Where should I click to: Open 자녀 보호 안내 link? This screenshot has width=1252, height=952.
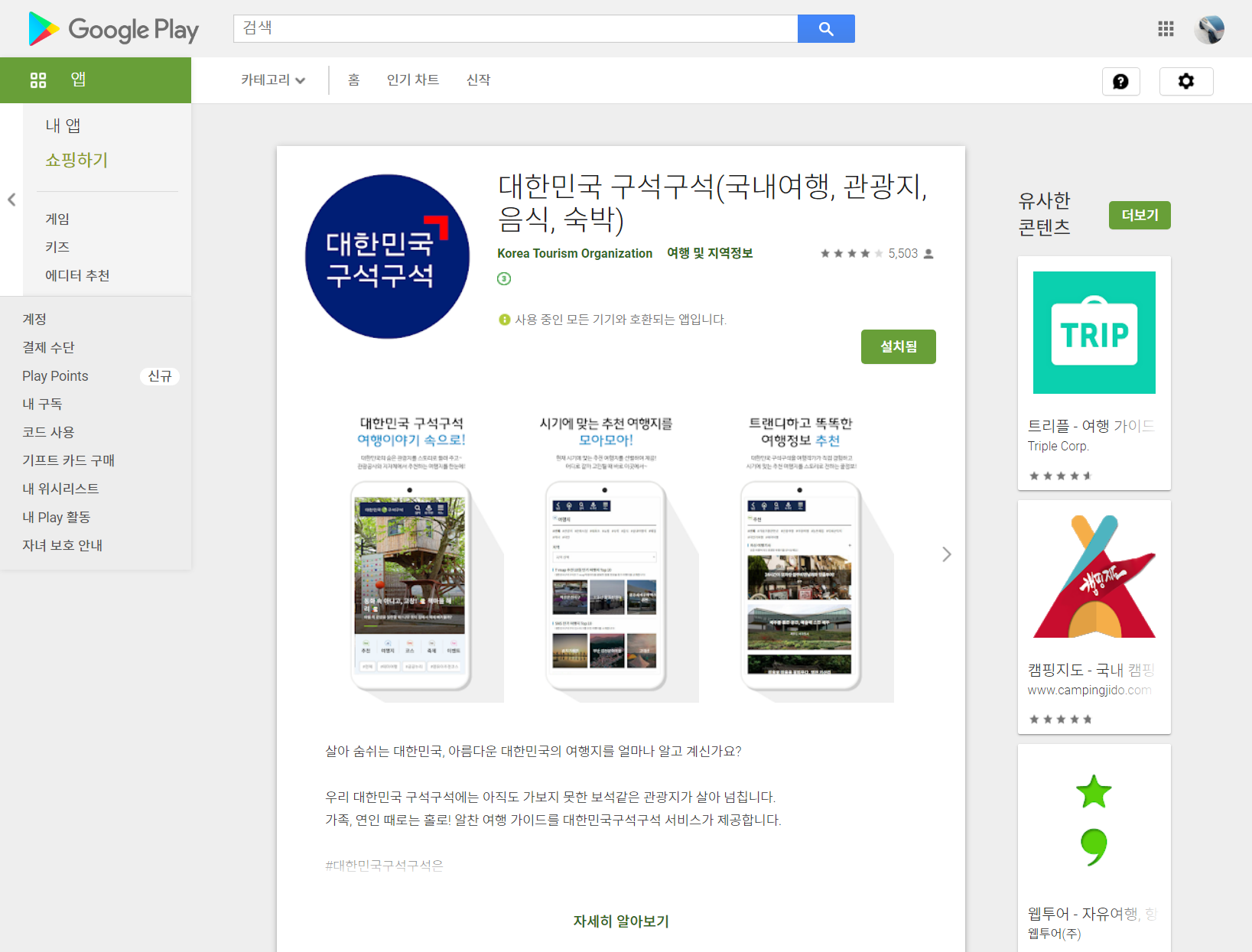tap(62, 545)
